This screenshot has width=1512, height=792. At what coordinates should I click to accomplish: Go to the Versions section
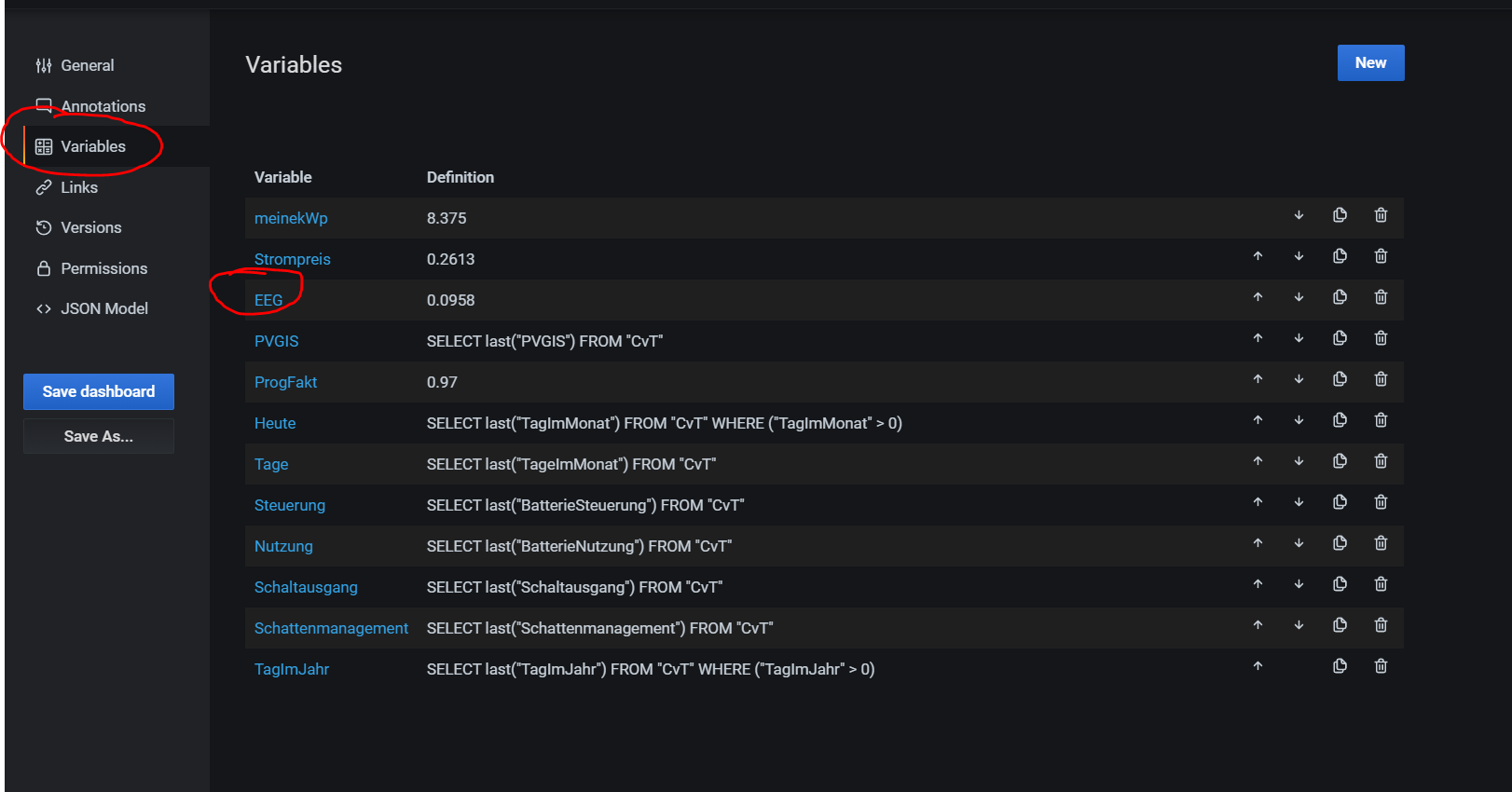tap(90, 227)
